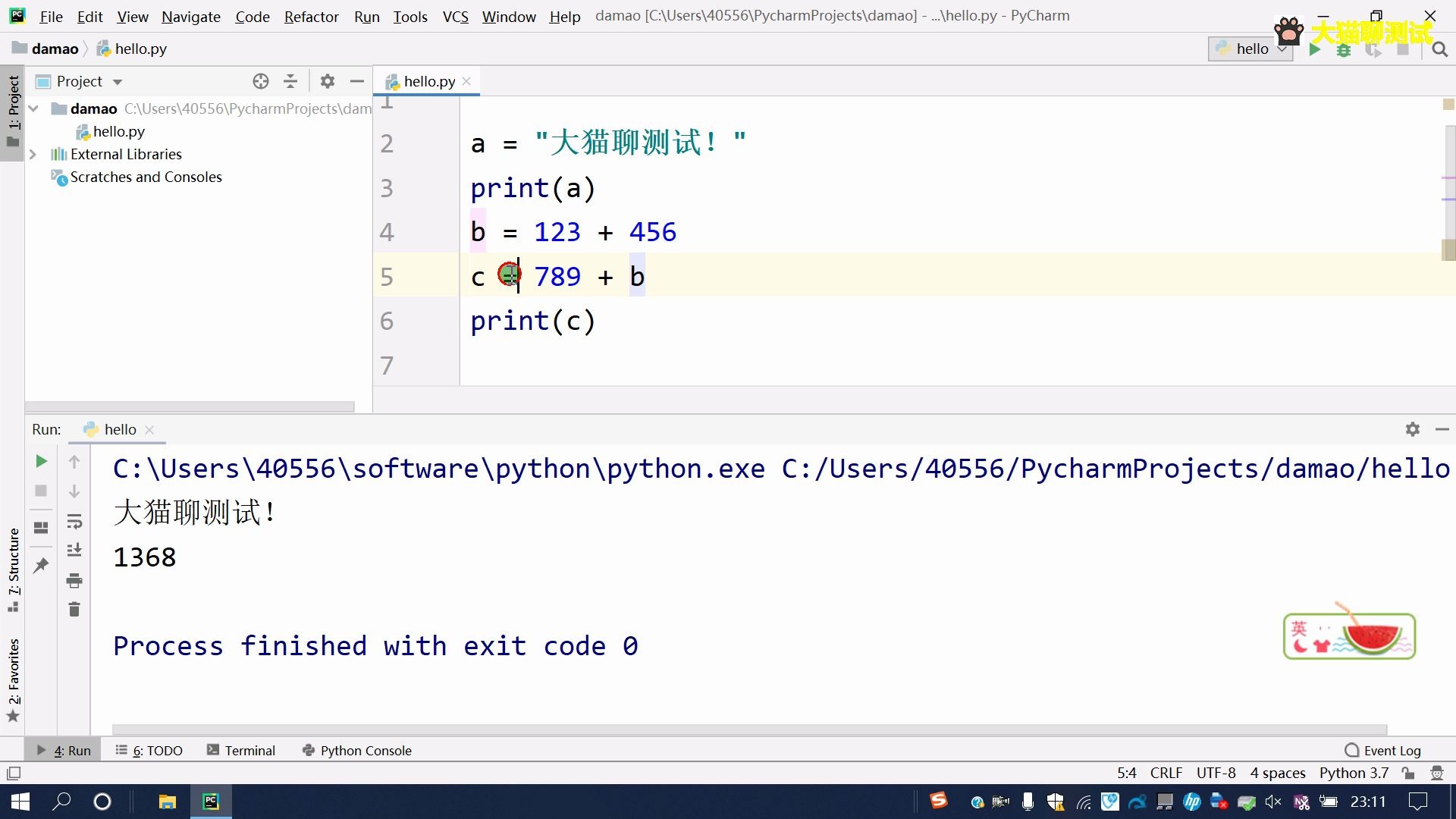Click the locate/scroll-from-source target icon
The image size is (1456, 819).
point(261,81)
